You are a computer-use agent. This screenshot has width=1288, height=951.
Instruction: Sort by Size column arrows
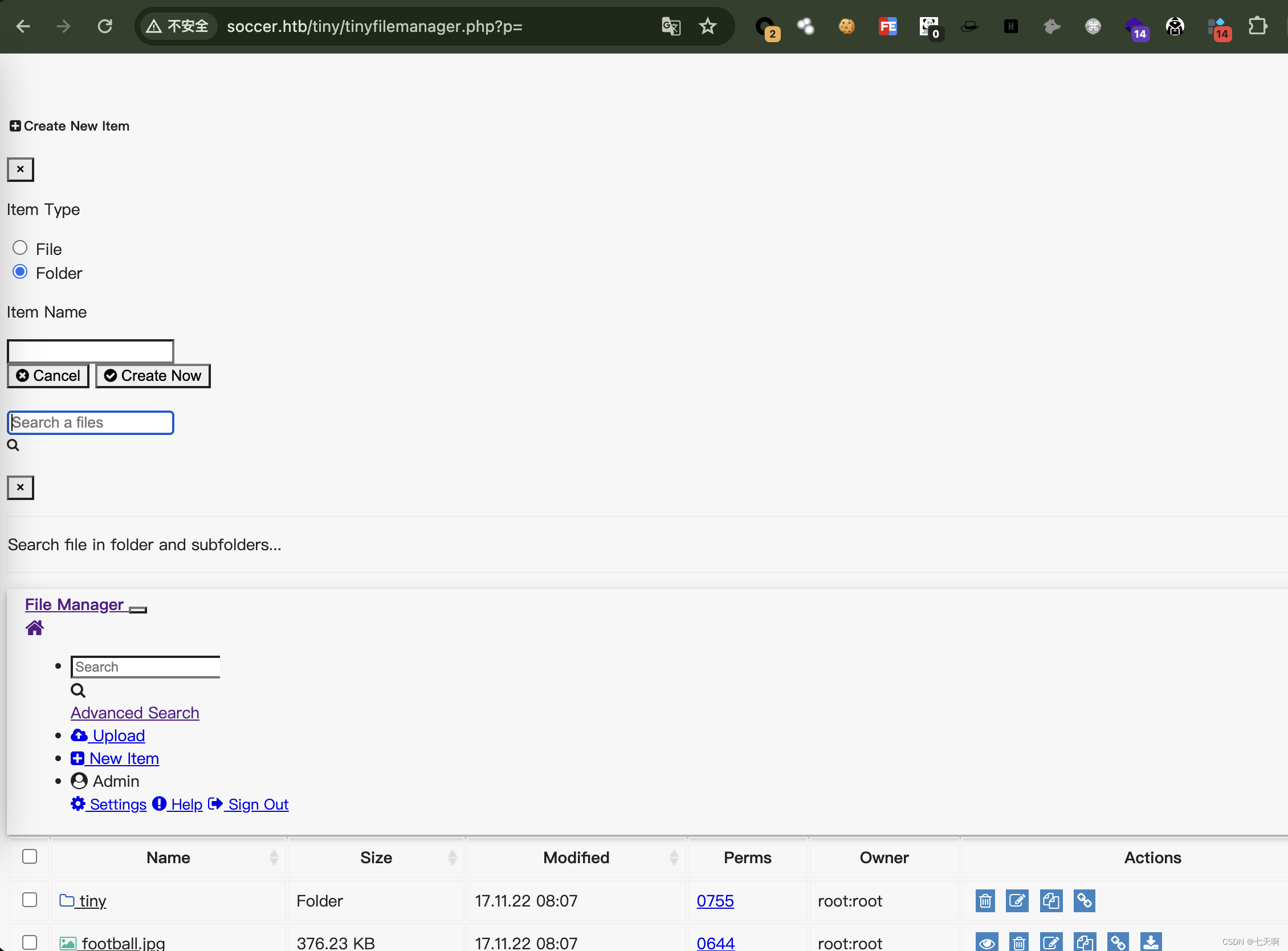pyautogui.click(x=453, y=857)
